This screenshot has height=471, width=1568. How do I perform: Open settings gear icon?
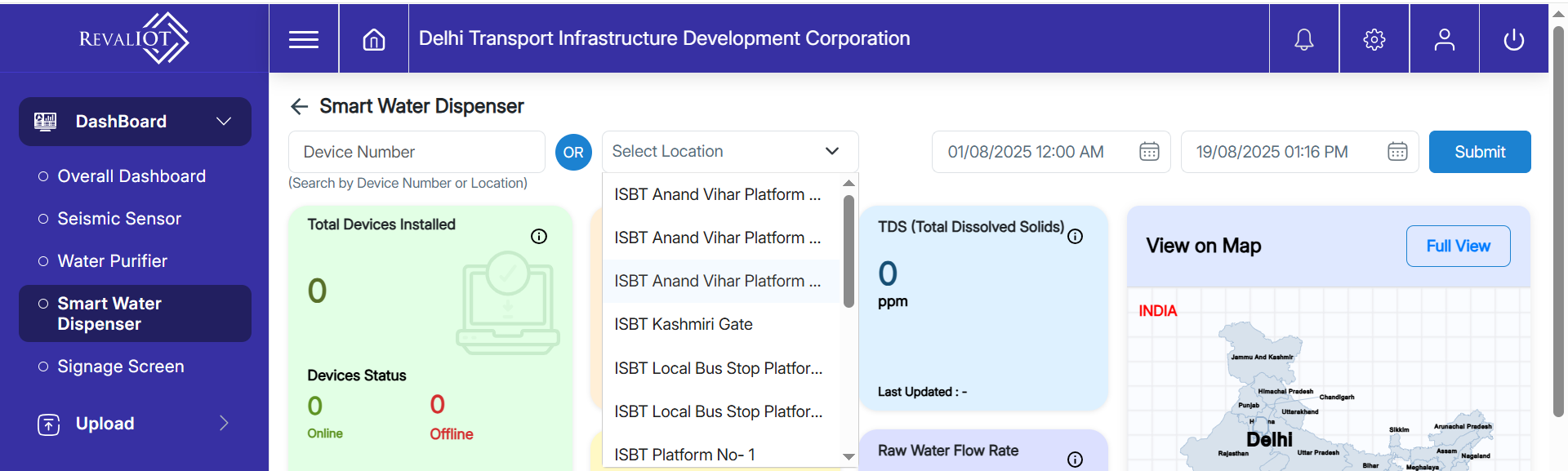(x=1374, y=39)
